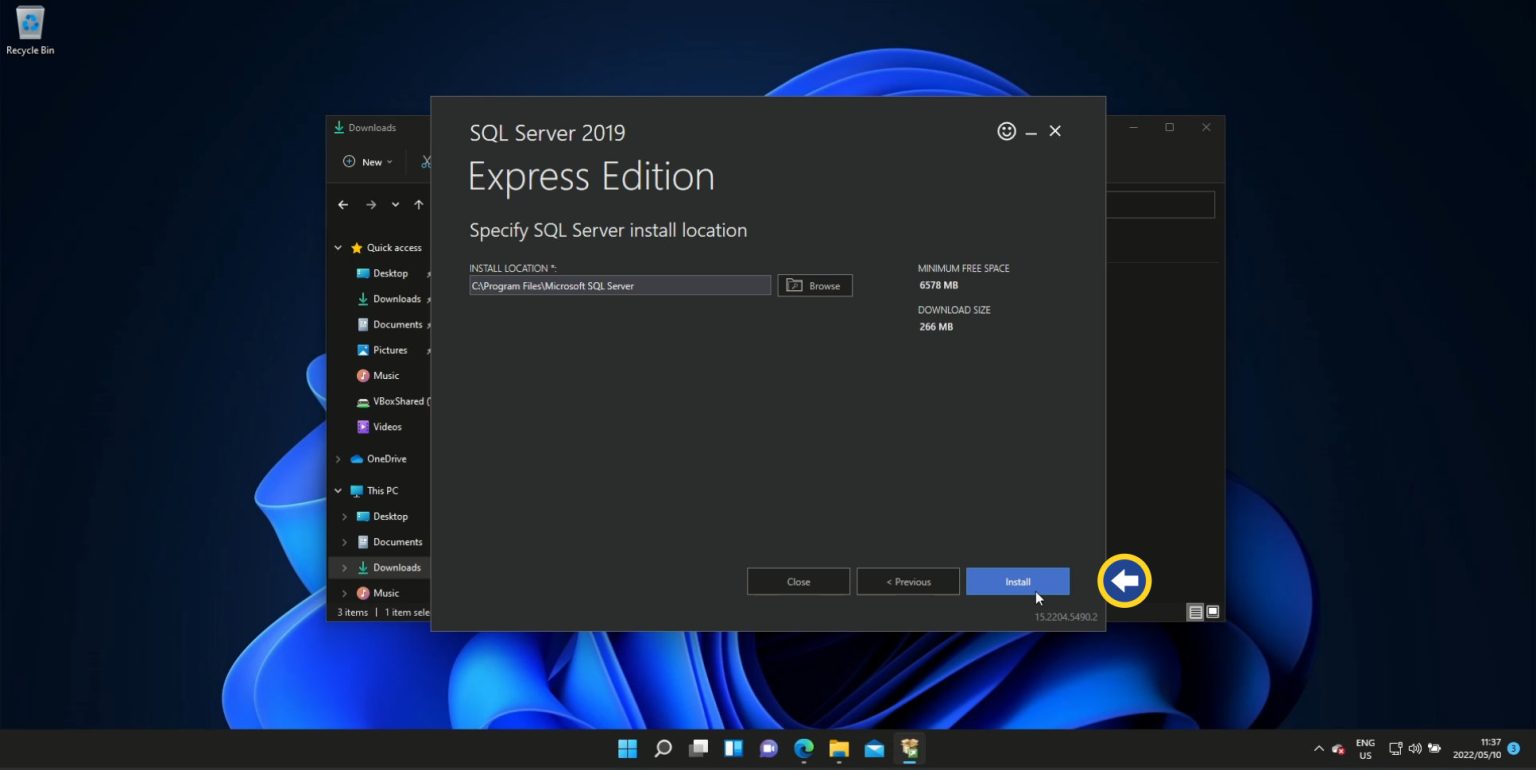This screenshot has height=770, width=1536.
Task: Toggle the compact window view icon
Action: tap(1212, 611)
